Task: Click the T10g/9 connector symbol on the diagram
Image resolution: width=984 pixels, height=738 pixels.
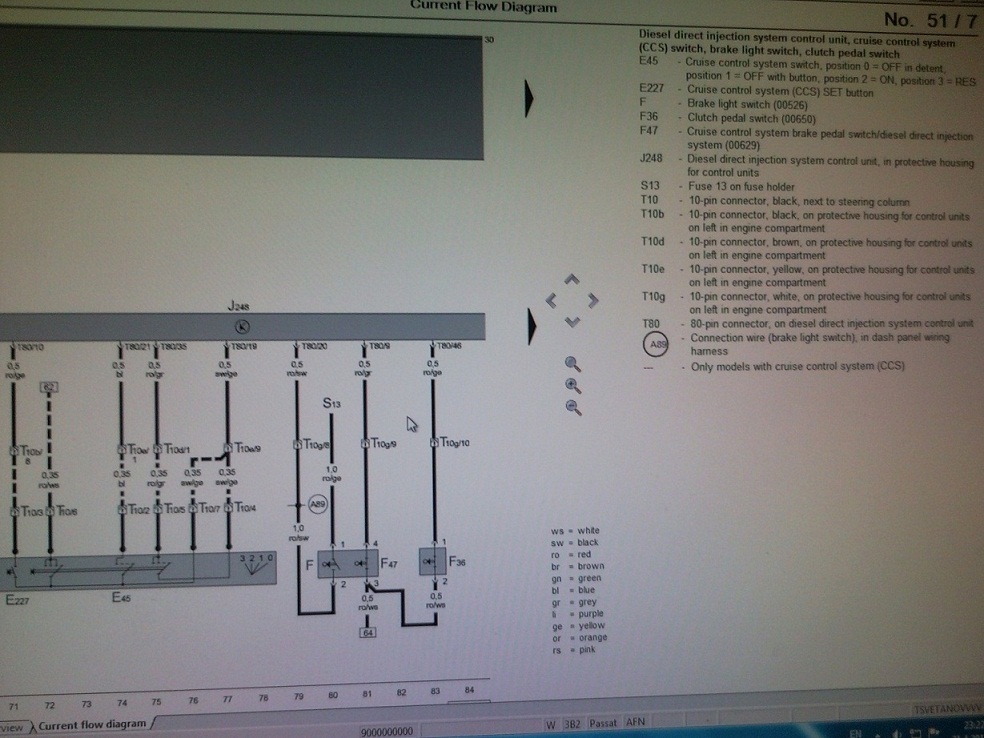Action: (366, 445)
